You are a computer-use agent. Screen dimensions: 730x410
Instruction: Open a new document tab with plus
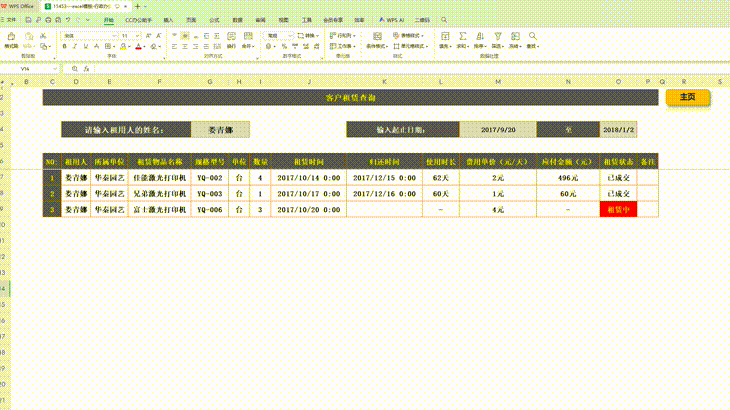(x=137, y=7)
